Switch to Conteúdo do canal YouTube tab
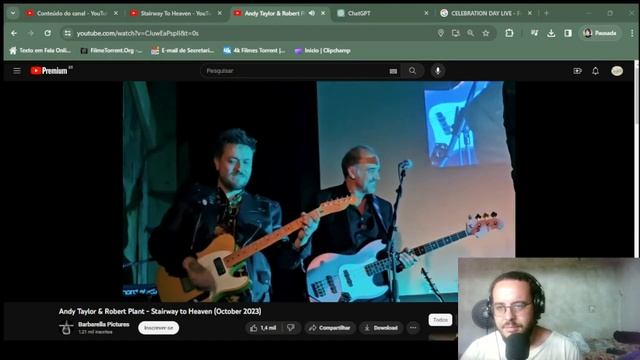 [x=72, y=13]
